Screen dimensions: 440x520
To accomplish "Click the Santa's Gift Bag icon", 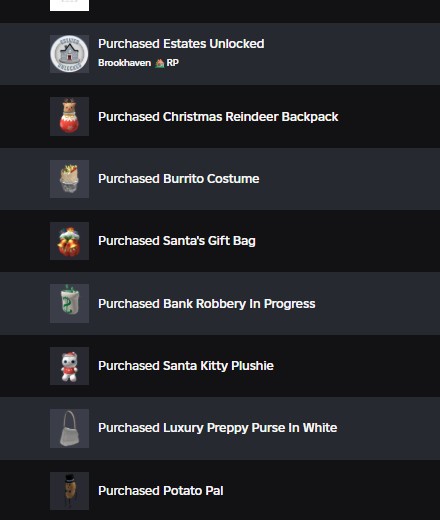I will 69,241.
